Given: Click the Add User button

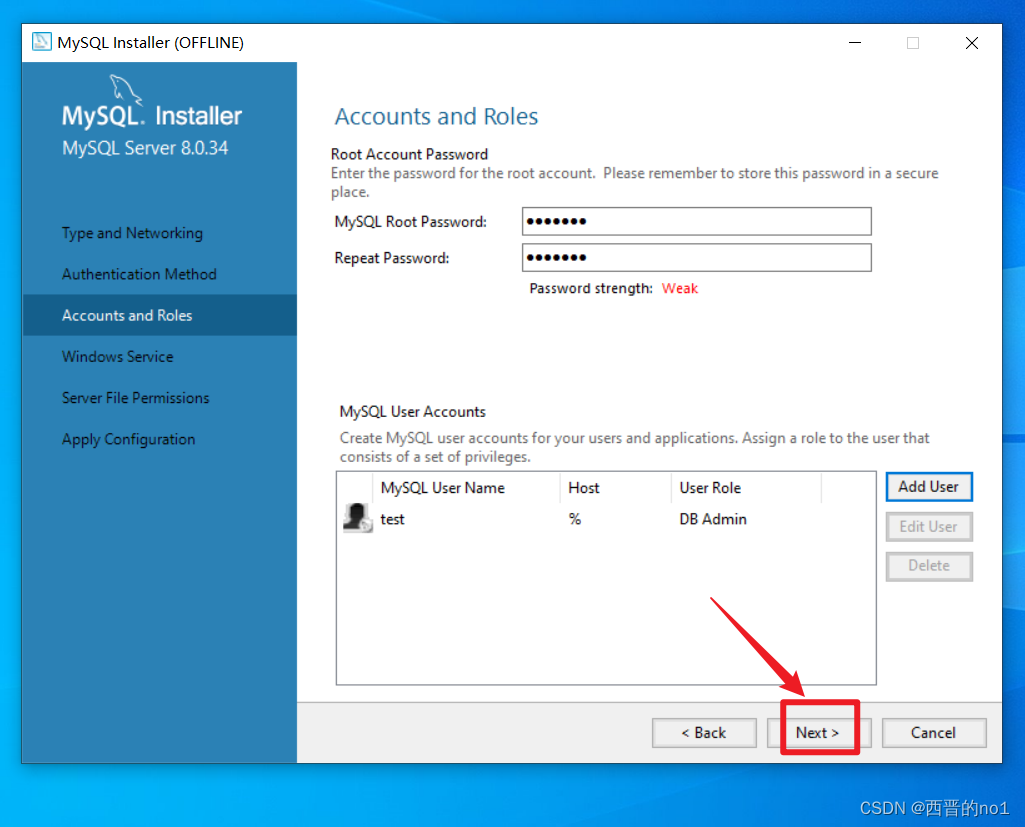Looking at the screenshot, I should (928, 487).
